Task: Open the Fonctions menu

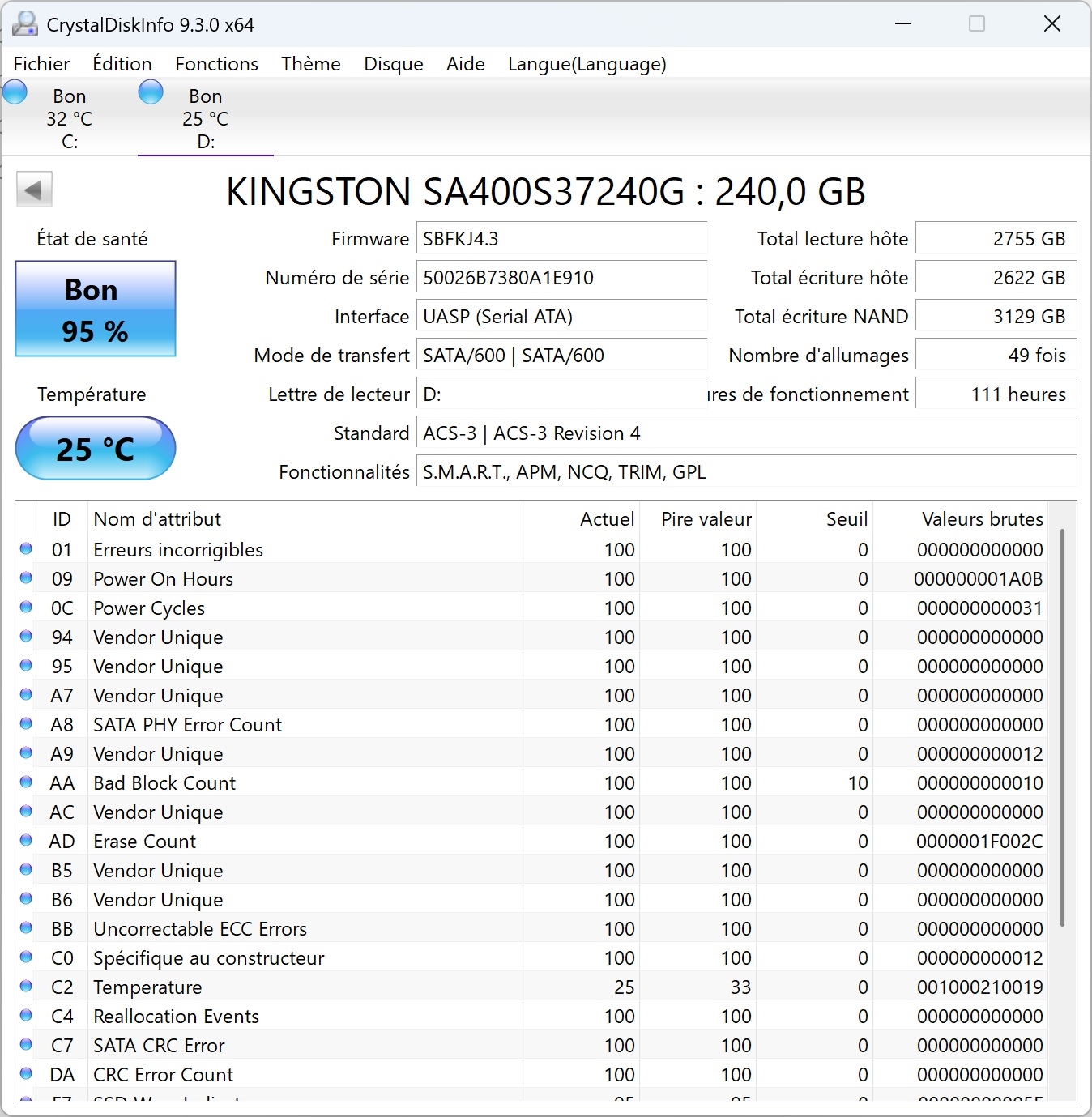Action: 217,64
